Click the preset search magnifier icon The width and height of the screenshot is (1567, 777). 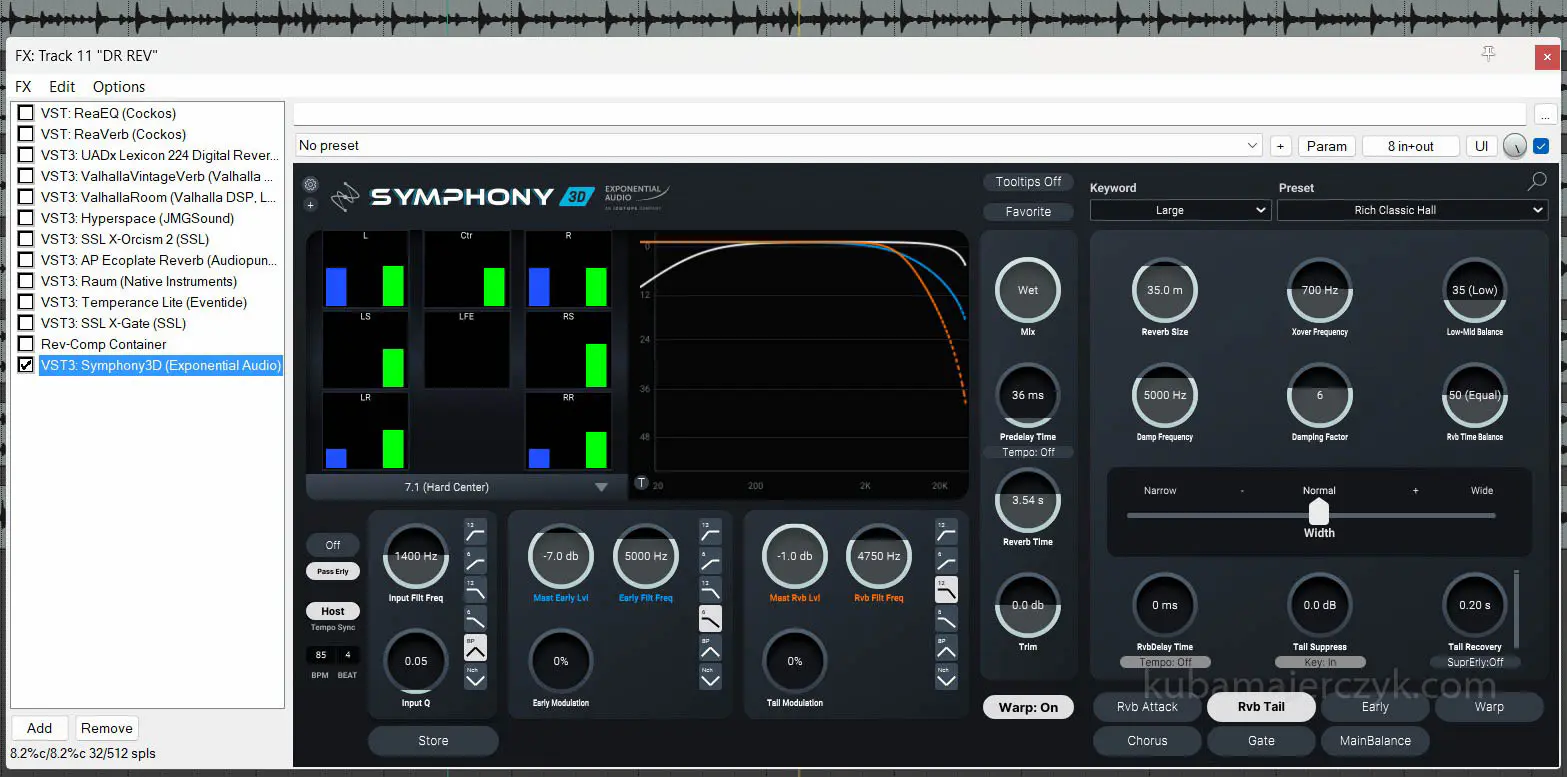click(x=1537, y=181)
